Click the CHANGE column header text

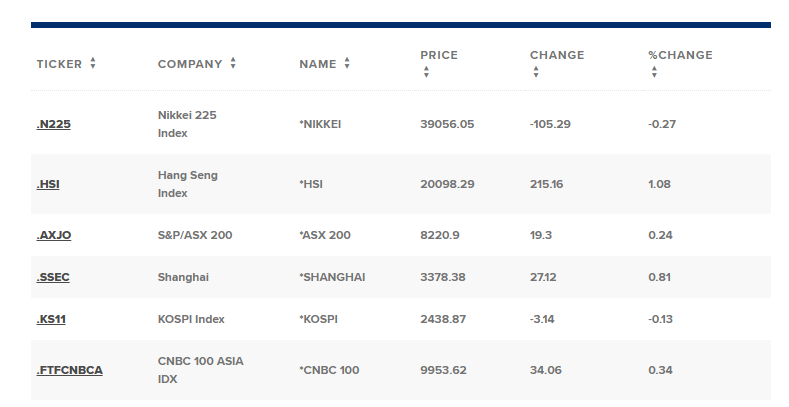point(557,55)
